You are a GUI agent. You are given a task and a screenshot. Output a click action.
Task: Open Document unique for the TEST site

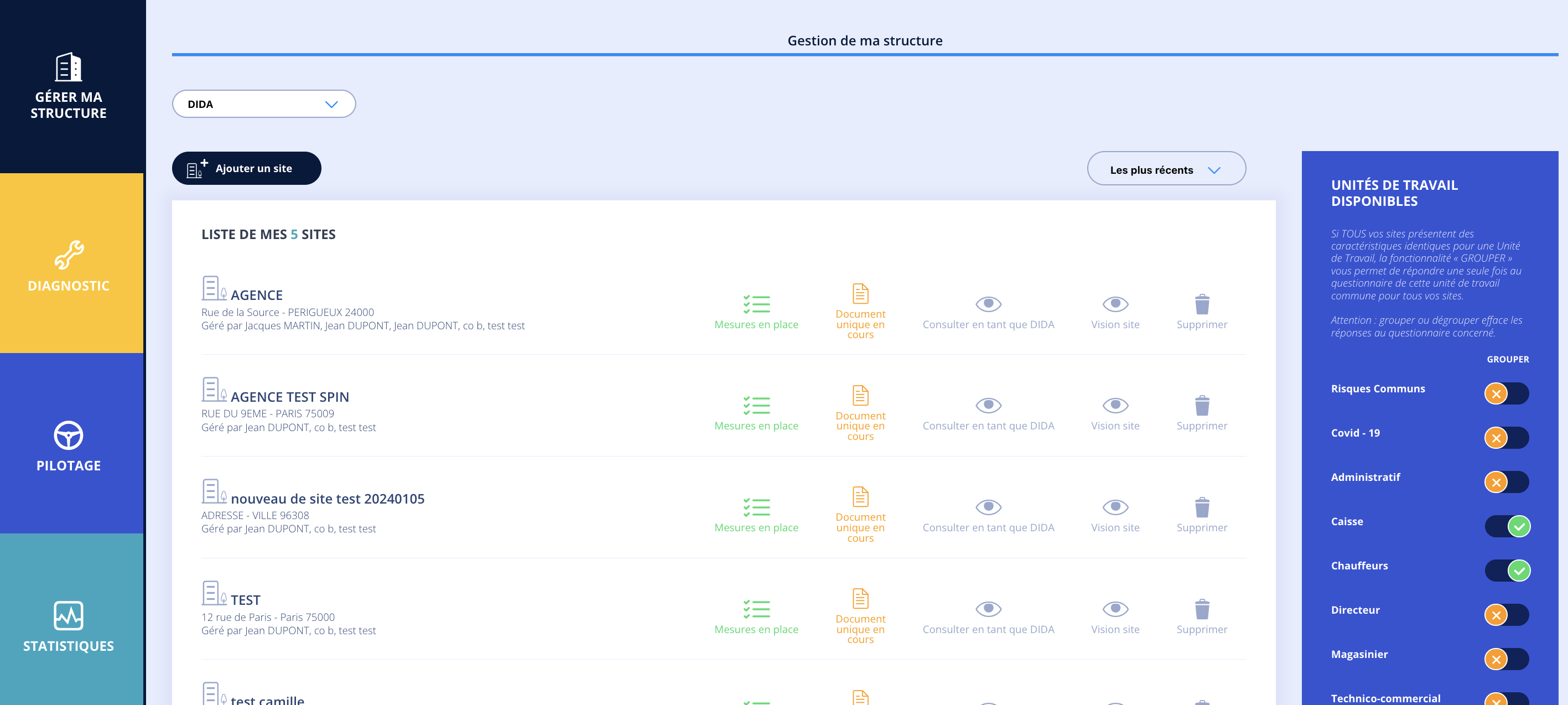click(860, 616)
